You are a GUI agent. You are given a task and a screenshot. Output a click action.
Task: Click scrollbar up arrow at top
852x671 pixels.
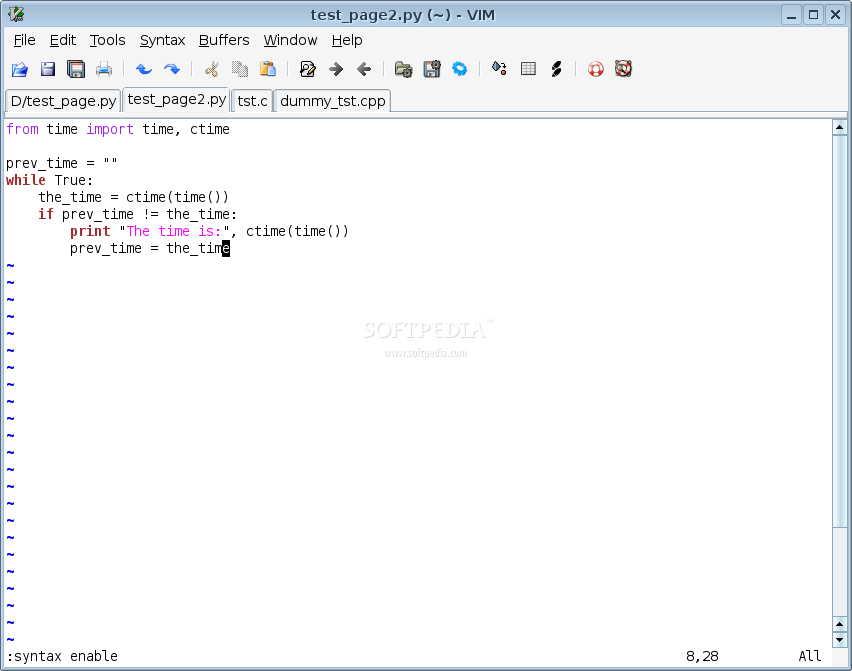point(840,128)
